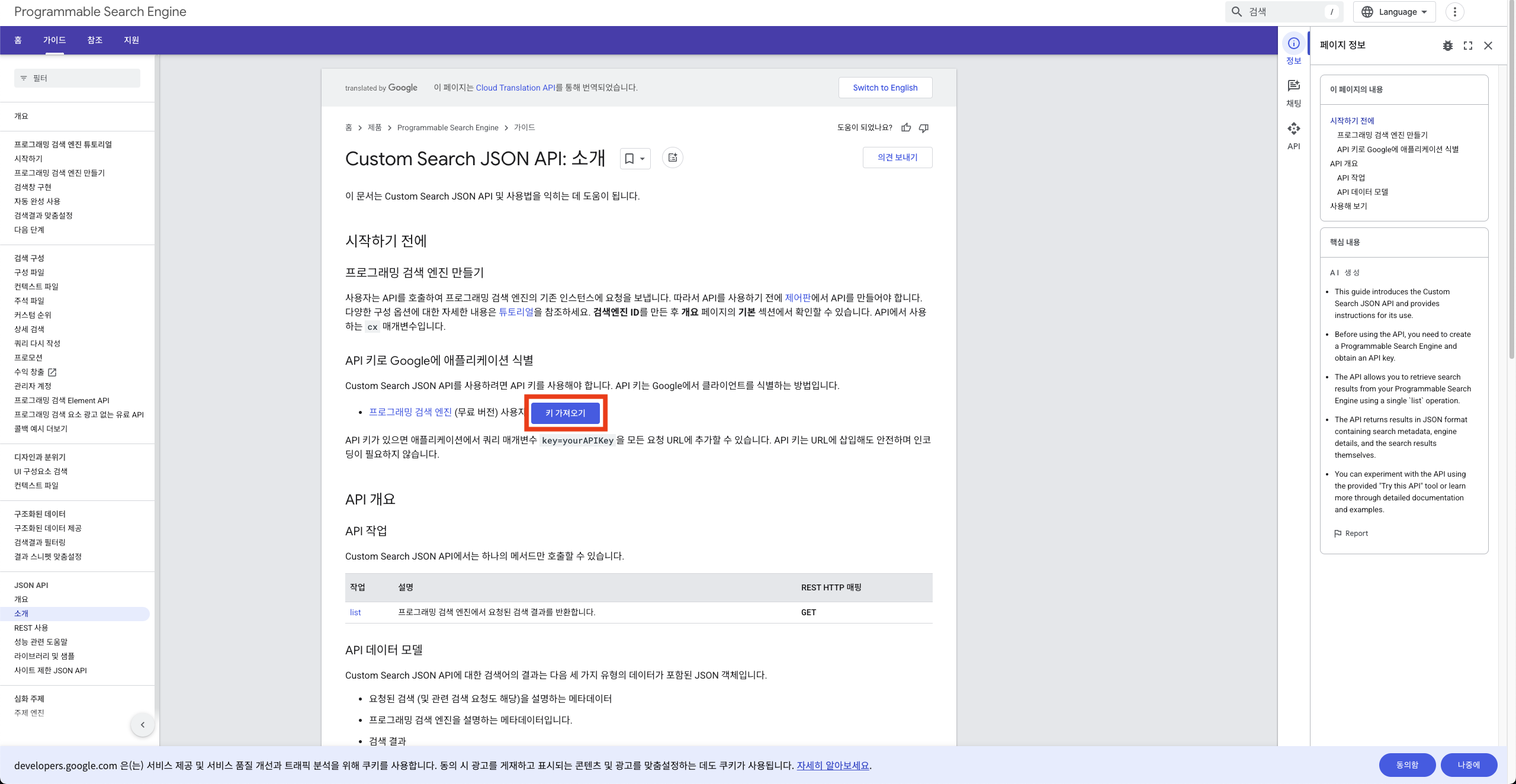Open the Cloud Translation API link
Image resolution: width=1516 pixels, height=784 pixels.
(x=515, y=88)
